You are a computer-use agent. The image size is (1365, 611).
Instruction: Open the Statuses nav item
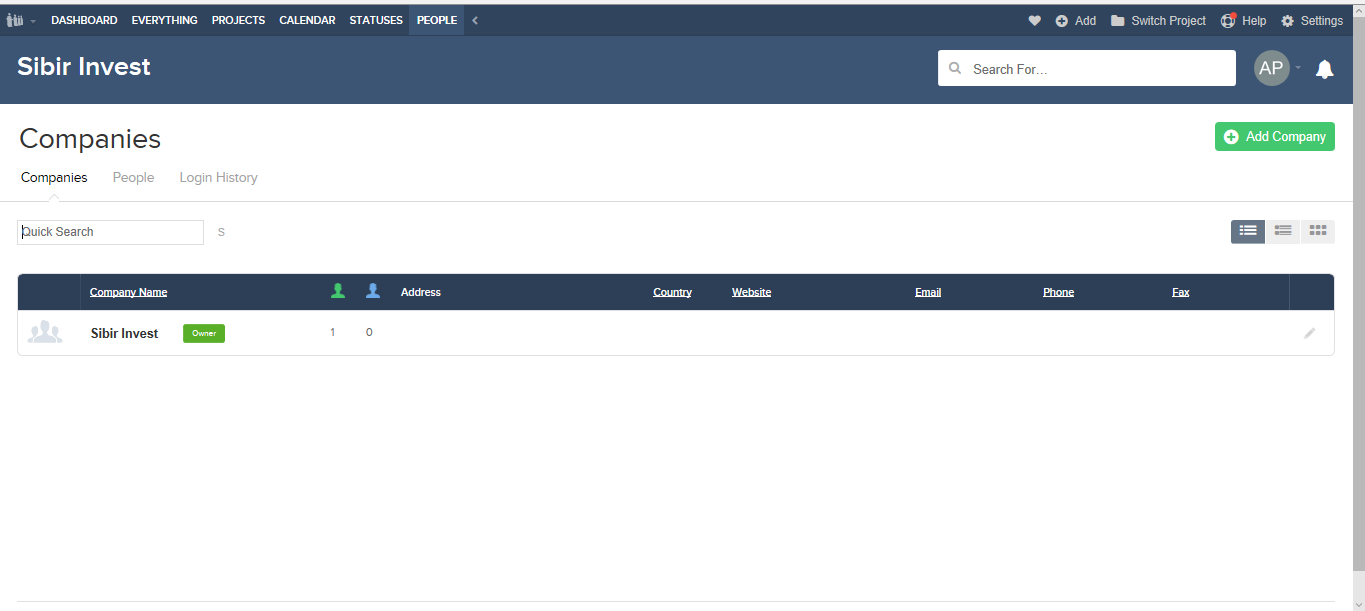(376, 20)
